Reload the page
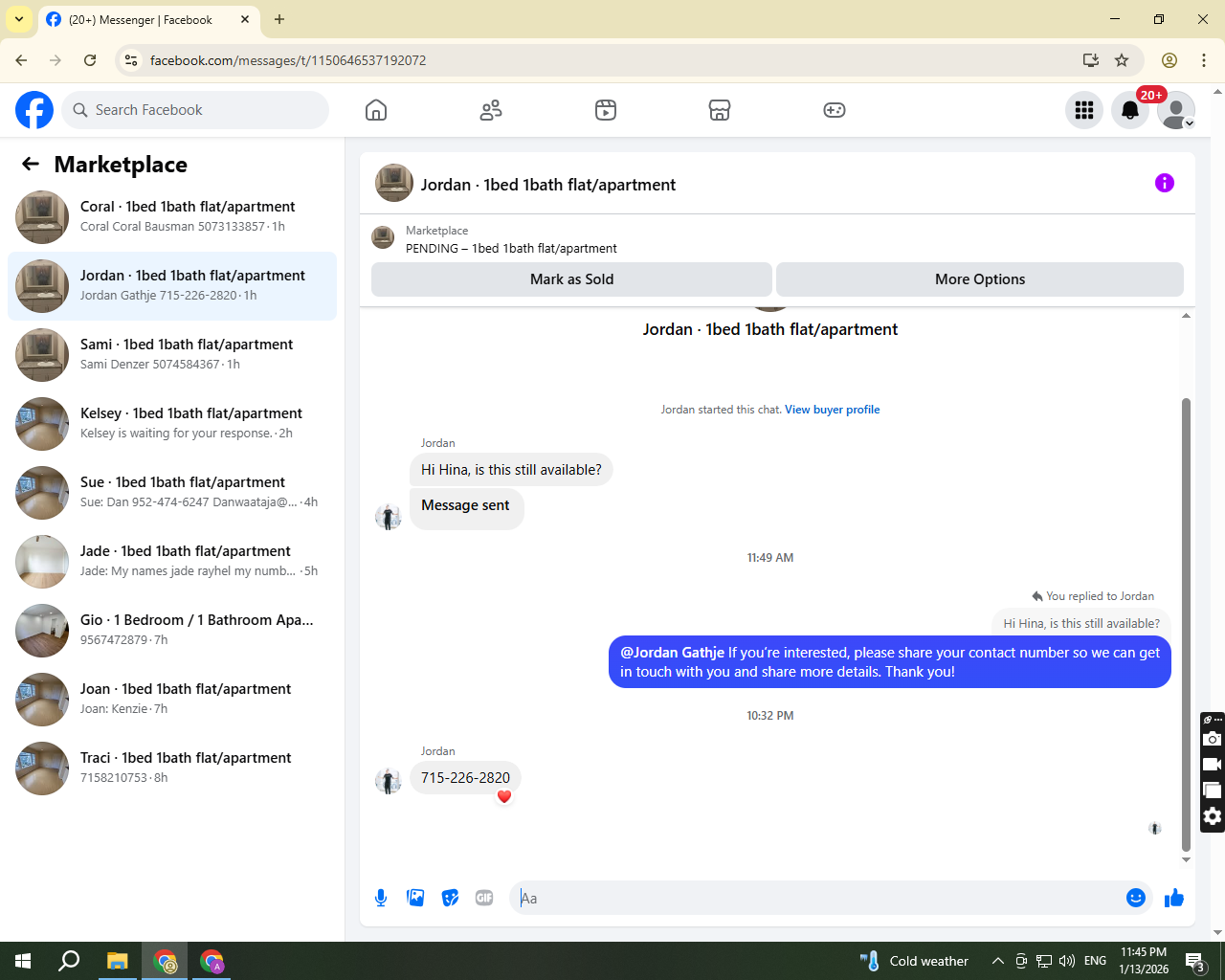 coord(90,60)
